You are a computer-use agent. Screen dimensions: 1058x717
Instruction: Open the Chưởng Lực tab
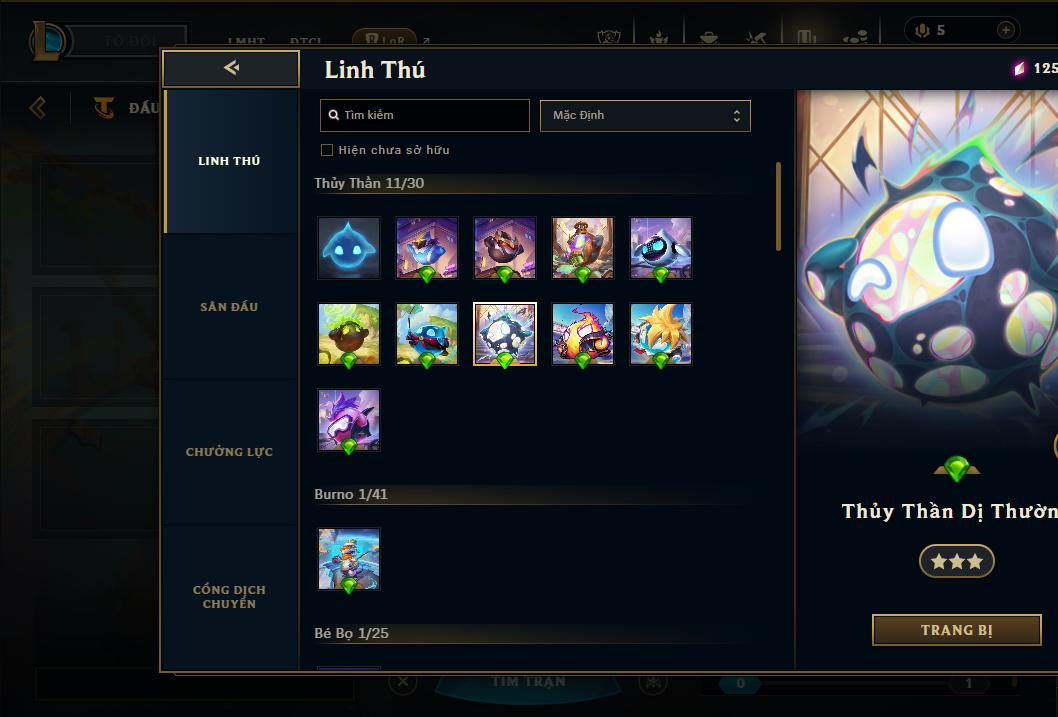229,452
